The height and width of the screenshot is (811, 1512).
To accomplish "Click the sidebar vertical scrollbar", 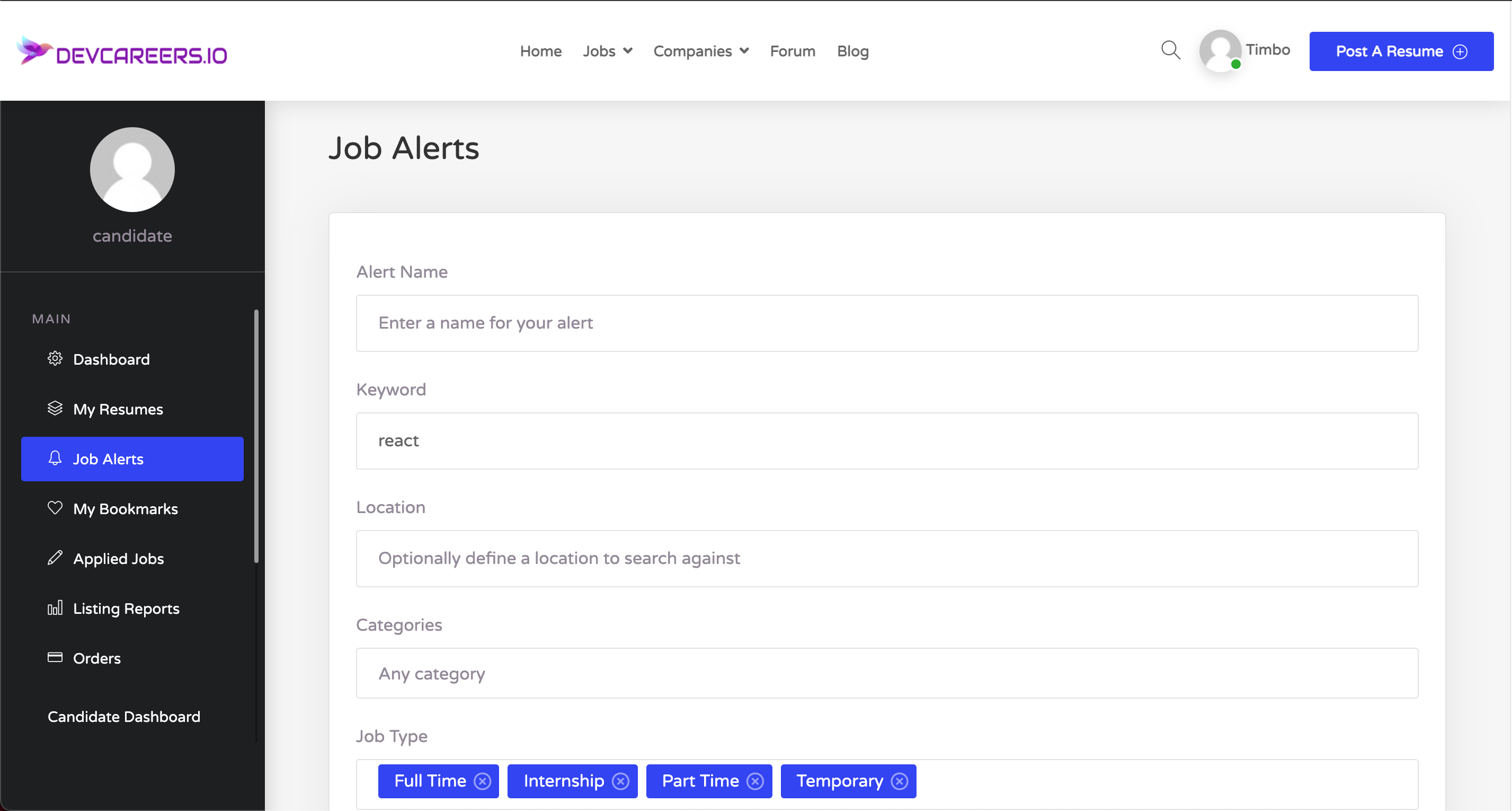I will [256, 436].
